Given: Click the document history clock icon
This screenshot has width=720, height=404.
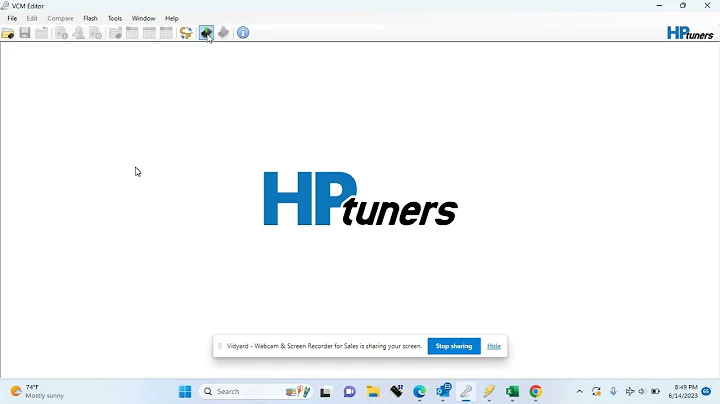Looking at the screenshot, I should tap(96, 33).
